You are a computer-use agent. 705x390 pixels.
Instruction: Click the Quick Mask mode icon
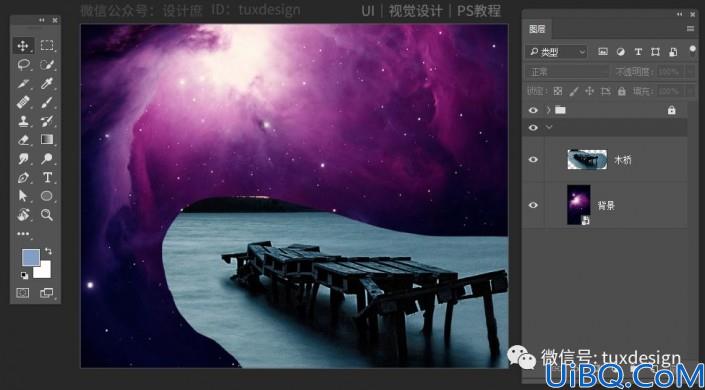(x=22, y=293)
